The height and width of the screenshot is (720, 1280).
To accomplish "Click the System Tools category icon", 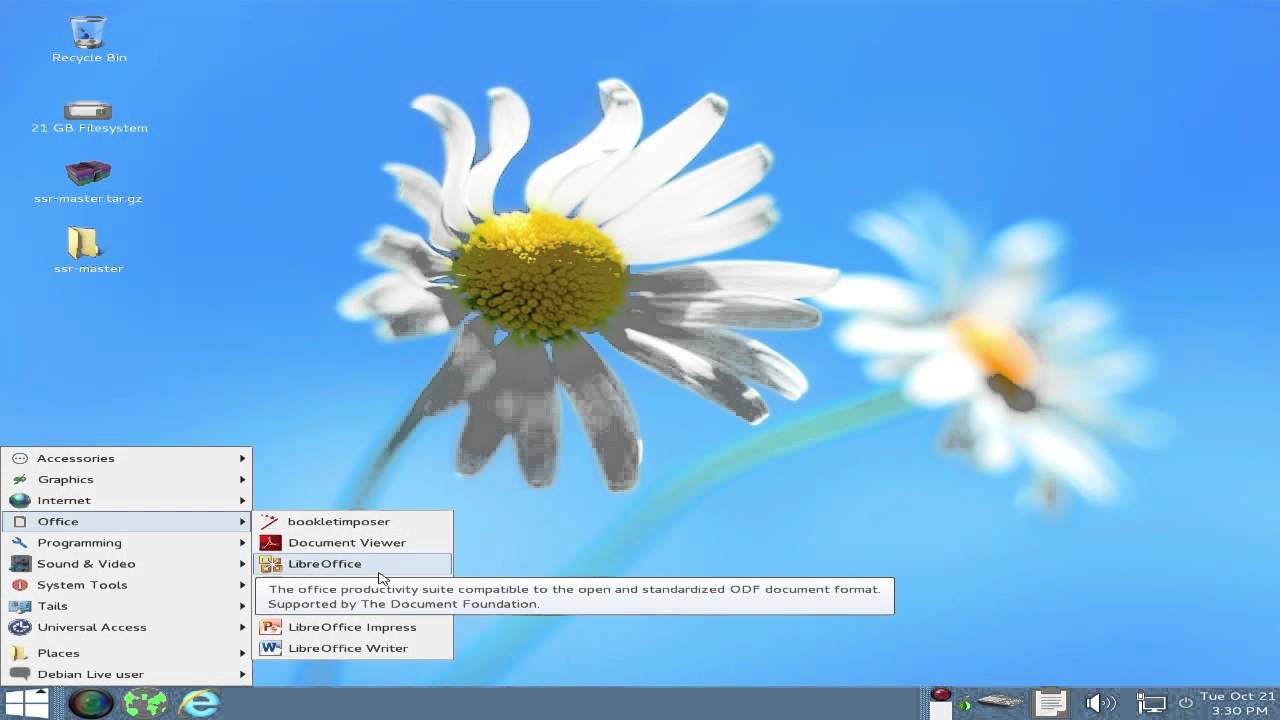I will click(20, 585).
